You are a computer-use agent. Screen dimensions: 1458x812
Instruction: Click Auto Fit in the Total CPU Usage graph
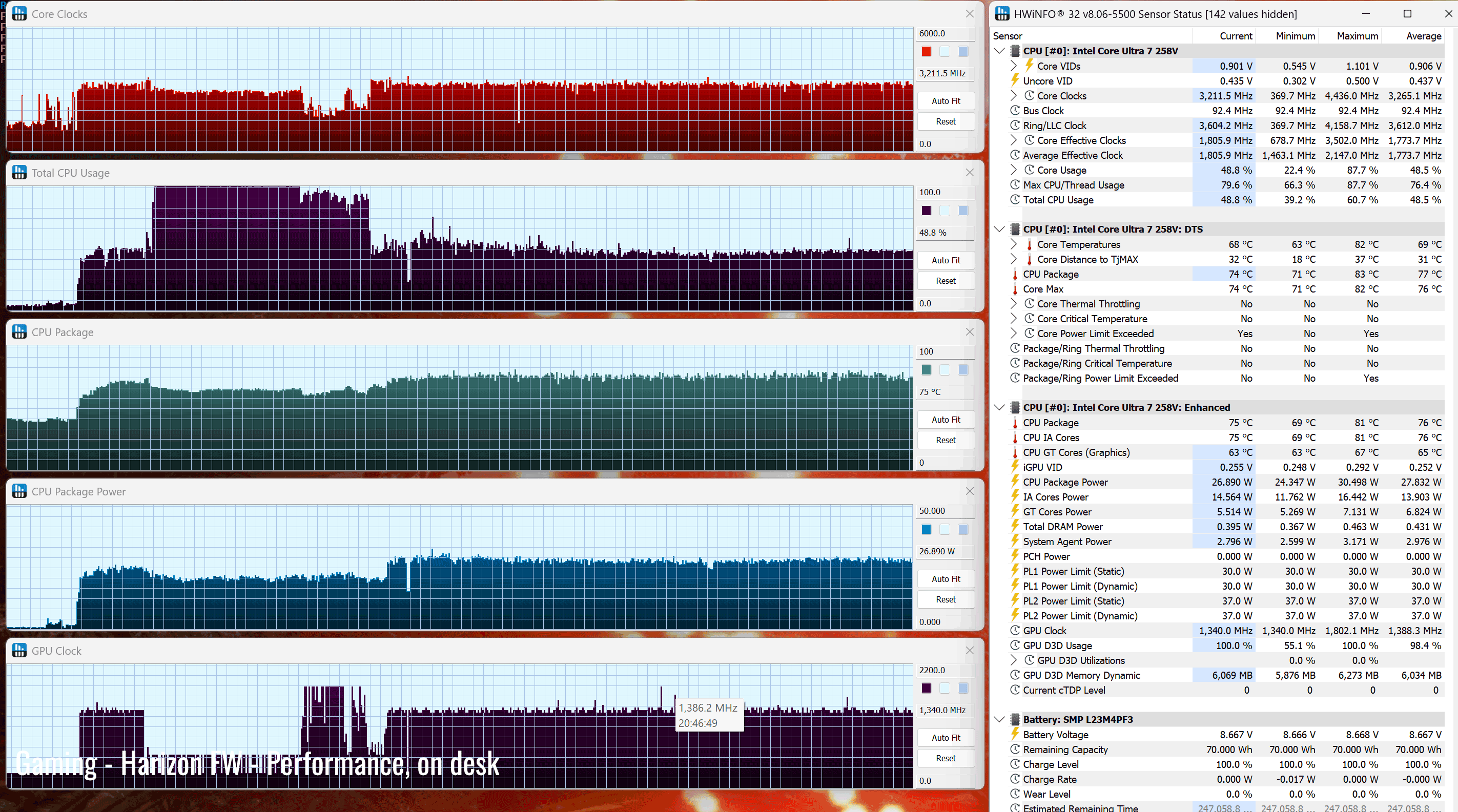click(x=945, y=260)
